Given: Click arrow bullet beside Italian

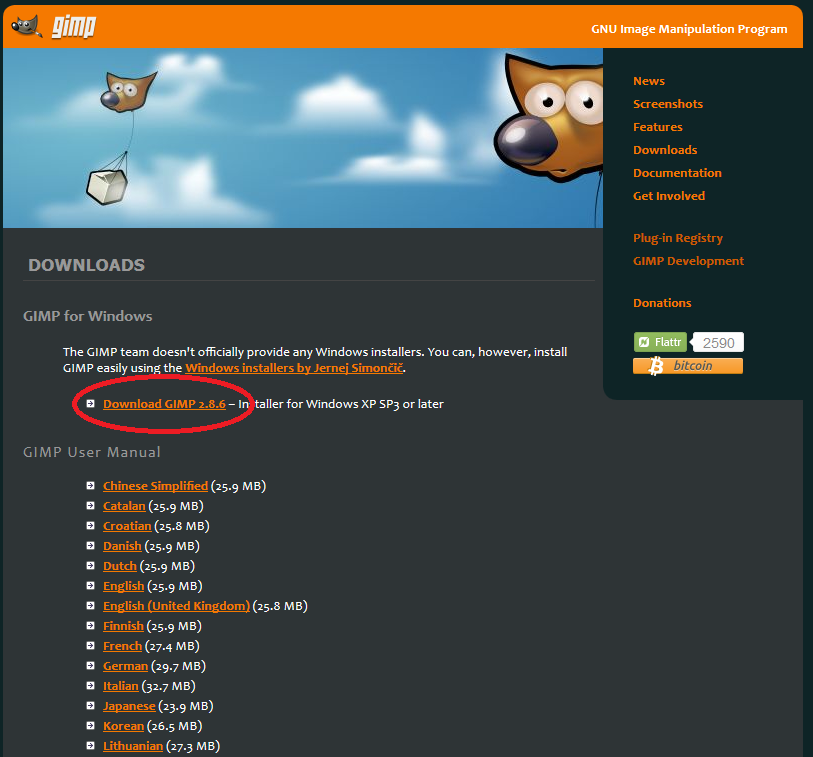Looking at the screenshot, I should tap(91, 685).
